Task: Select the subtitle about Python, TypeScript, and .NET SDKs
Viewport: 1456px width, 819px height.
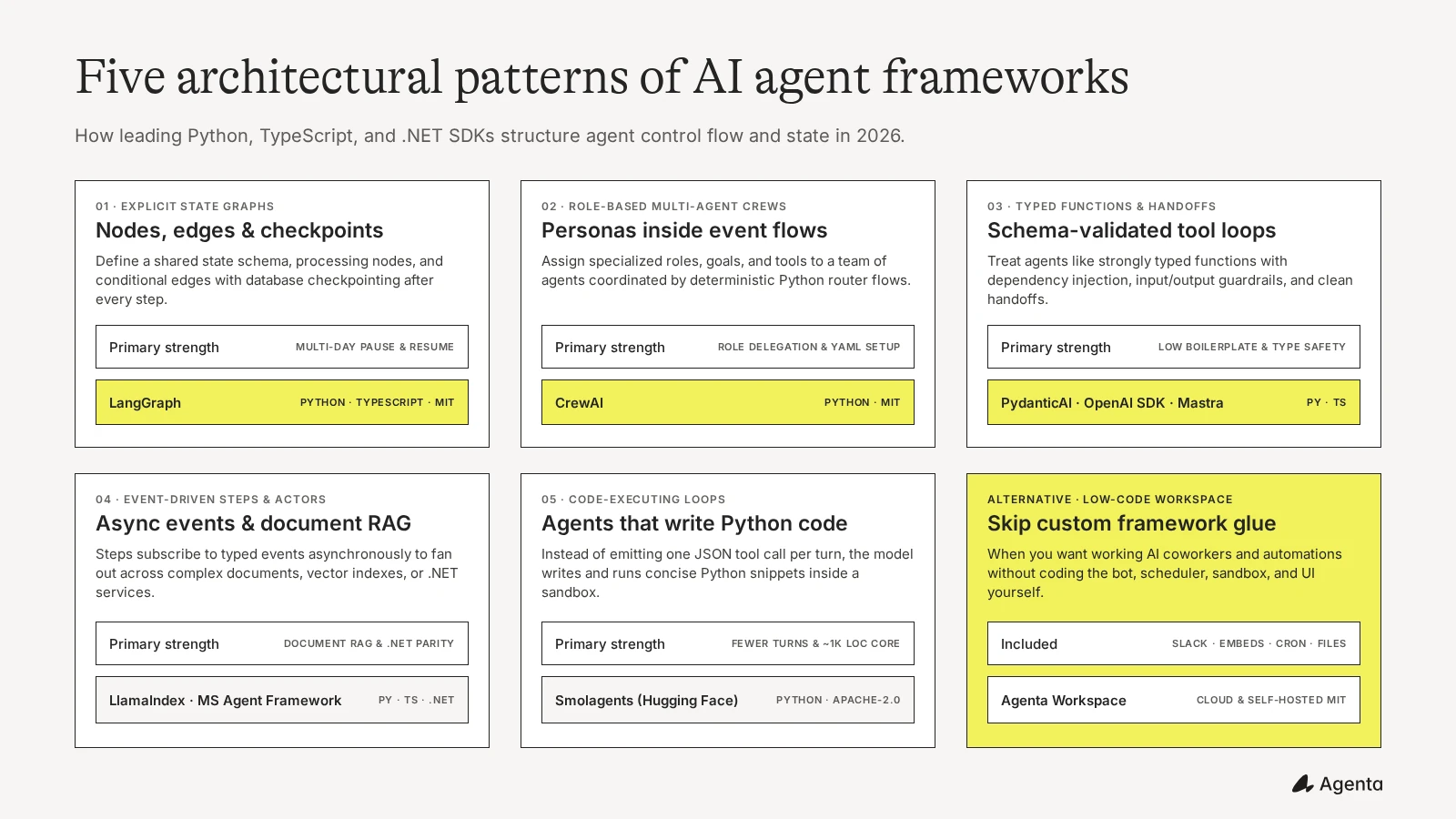Action: [x=490, y=136]
